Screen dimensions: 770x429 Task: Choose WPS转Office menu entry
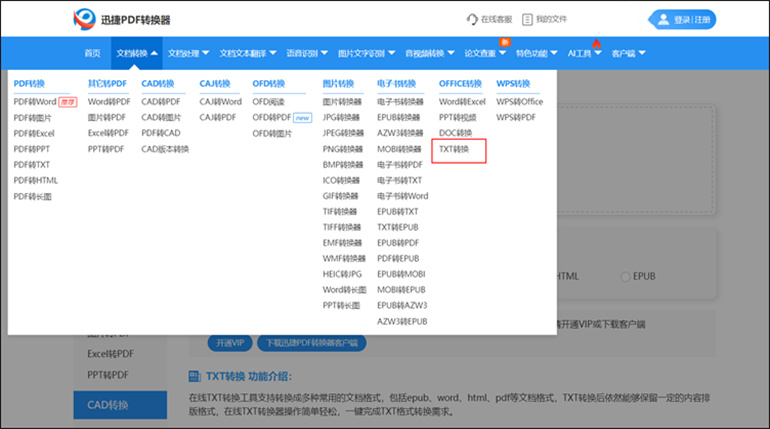[x=520, y=102]
